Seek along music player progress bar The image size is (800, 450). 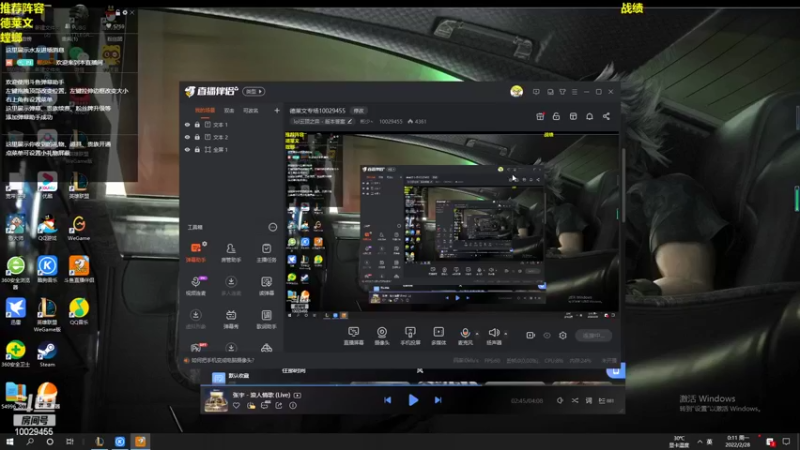[x=412, y=386]
